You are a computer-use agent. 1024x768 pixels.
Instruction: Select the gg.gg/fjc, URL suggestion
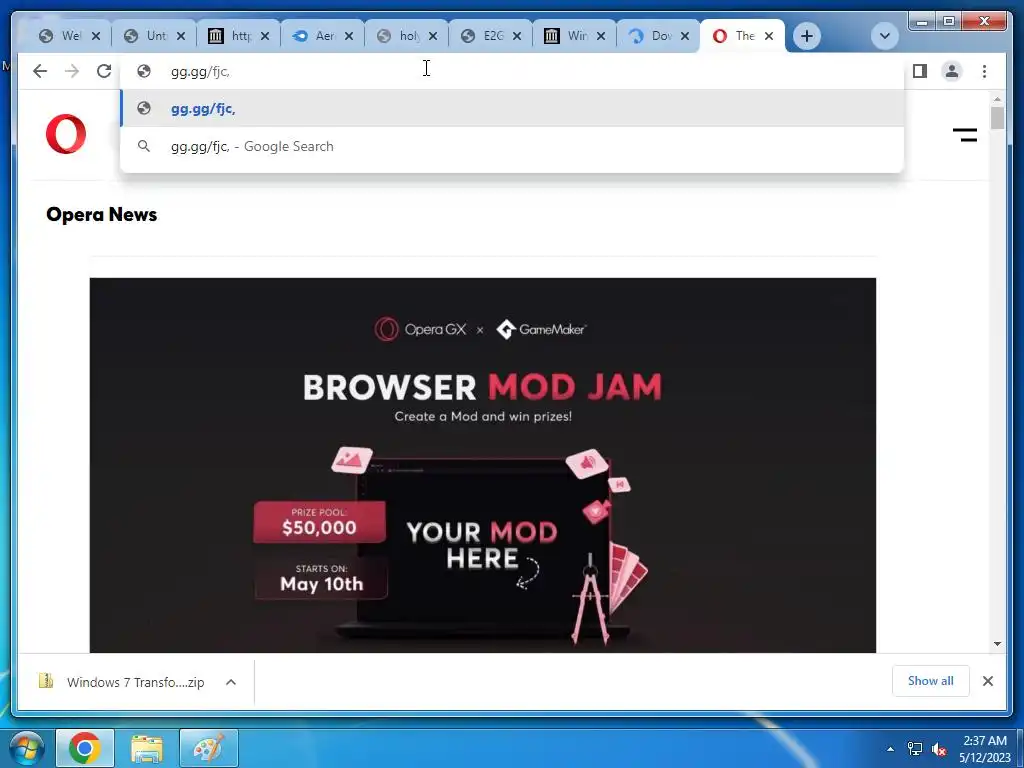tap(512, 108)
